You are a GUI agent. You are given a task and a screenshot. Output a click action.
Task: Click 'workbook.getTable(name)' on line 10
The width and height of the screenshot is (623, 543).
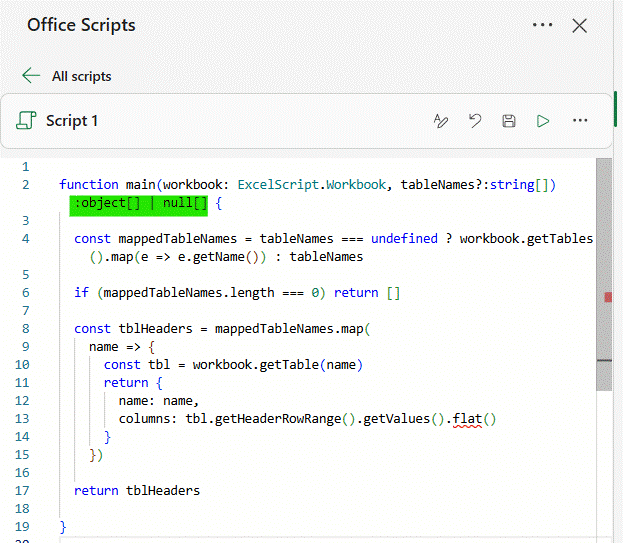(277, 365)
